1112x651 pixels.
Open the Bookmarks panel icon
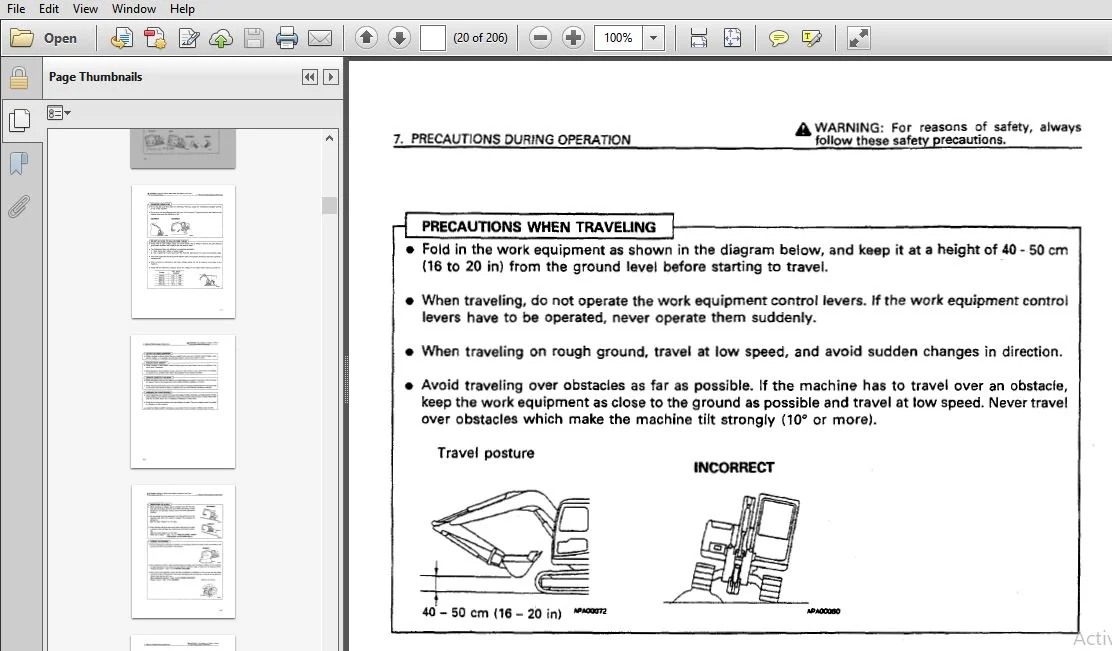tap(19, 164)
